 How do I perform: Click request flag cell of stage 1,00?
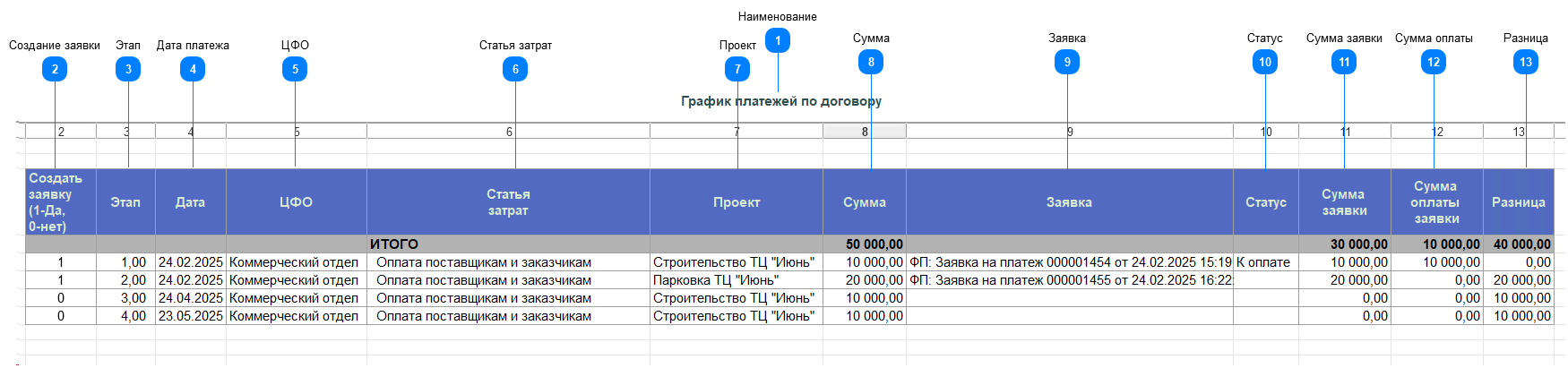(x=61, y=262)
